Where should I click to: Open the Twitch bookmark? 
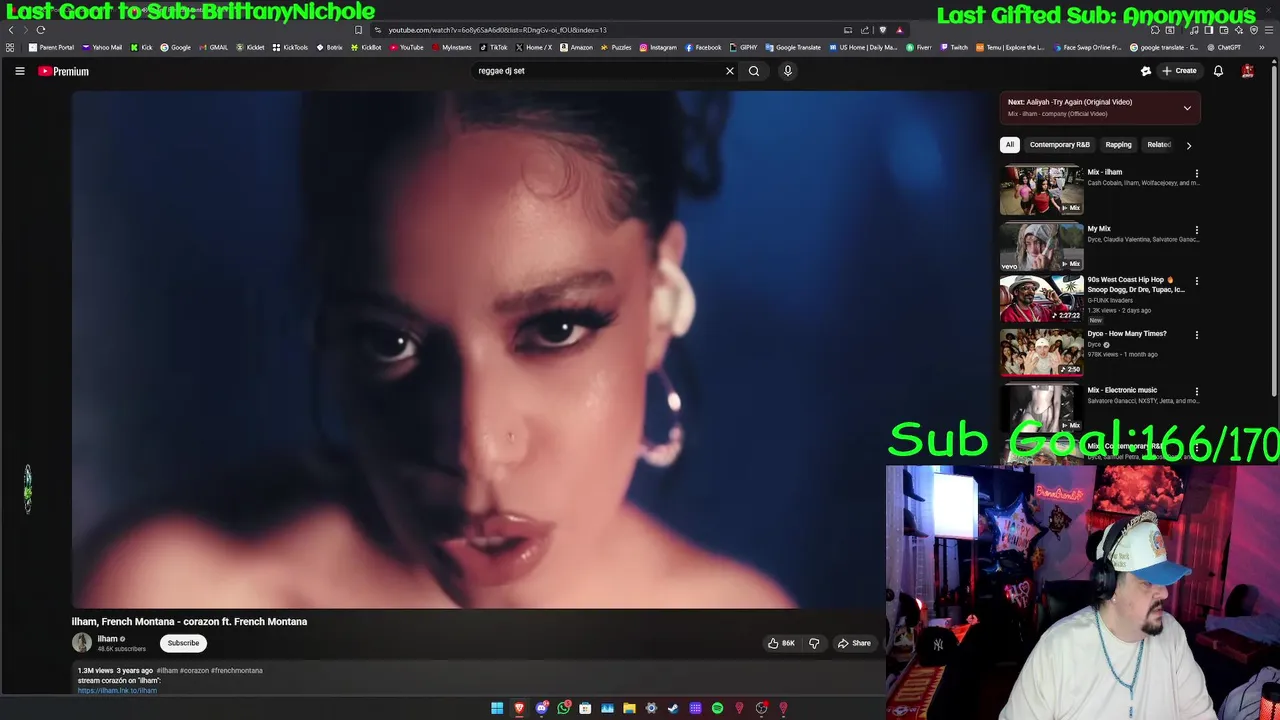pyautogui.click(x=954, y=47)
